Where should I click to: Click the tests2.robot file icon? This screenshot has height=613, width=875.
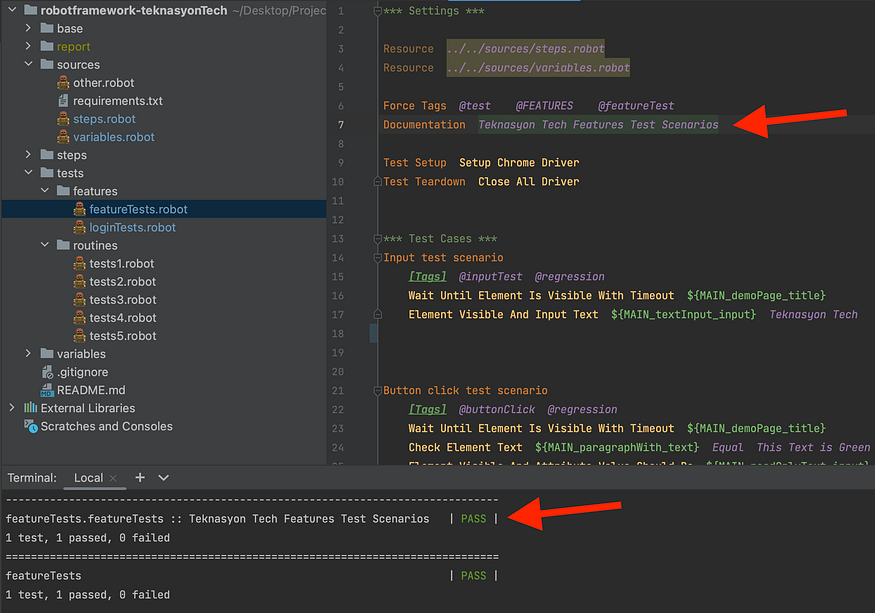(80, 281)
